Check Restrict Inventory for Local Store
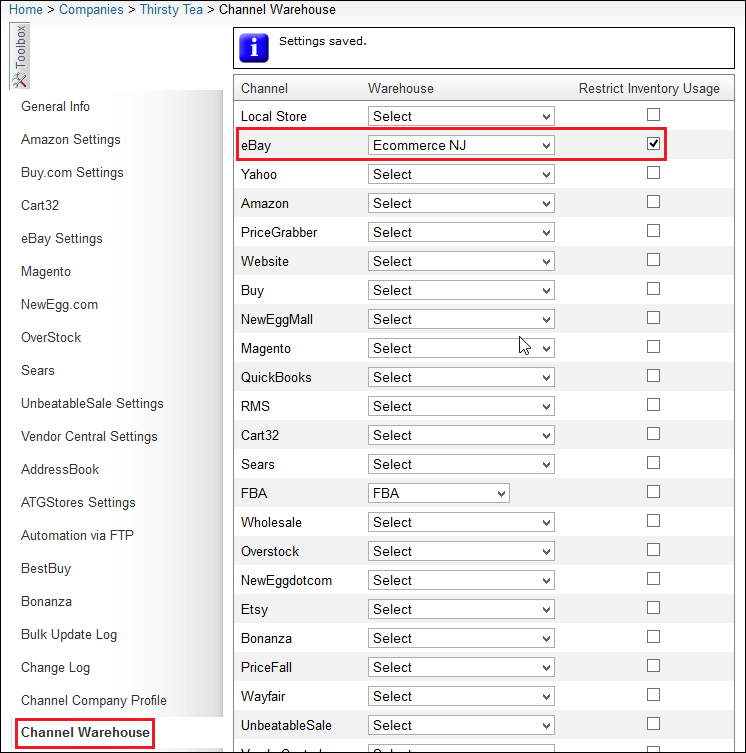This screenshot has width=746, height=753. pos(653,114)
